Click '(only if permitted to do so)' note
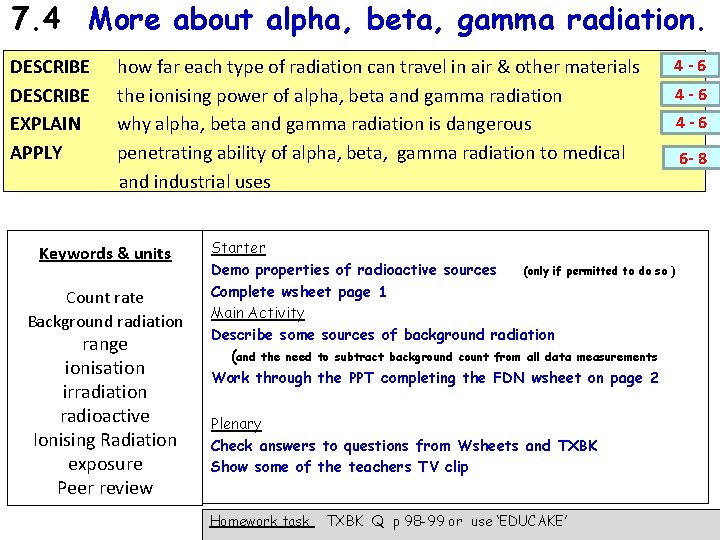Viewport: 720px width, 540px height. coord(599,271)
